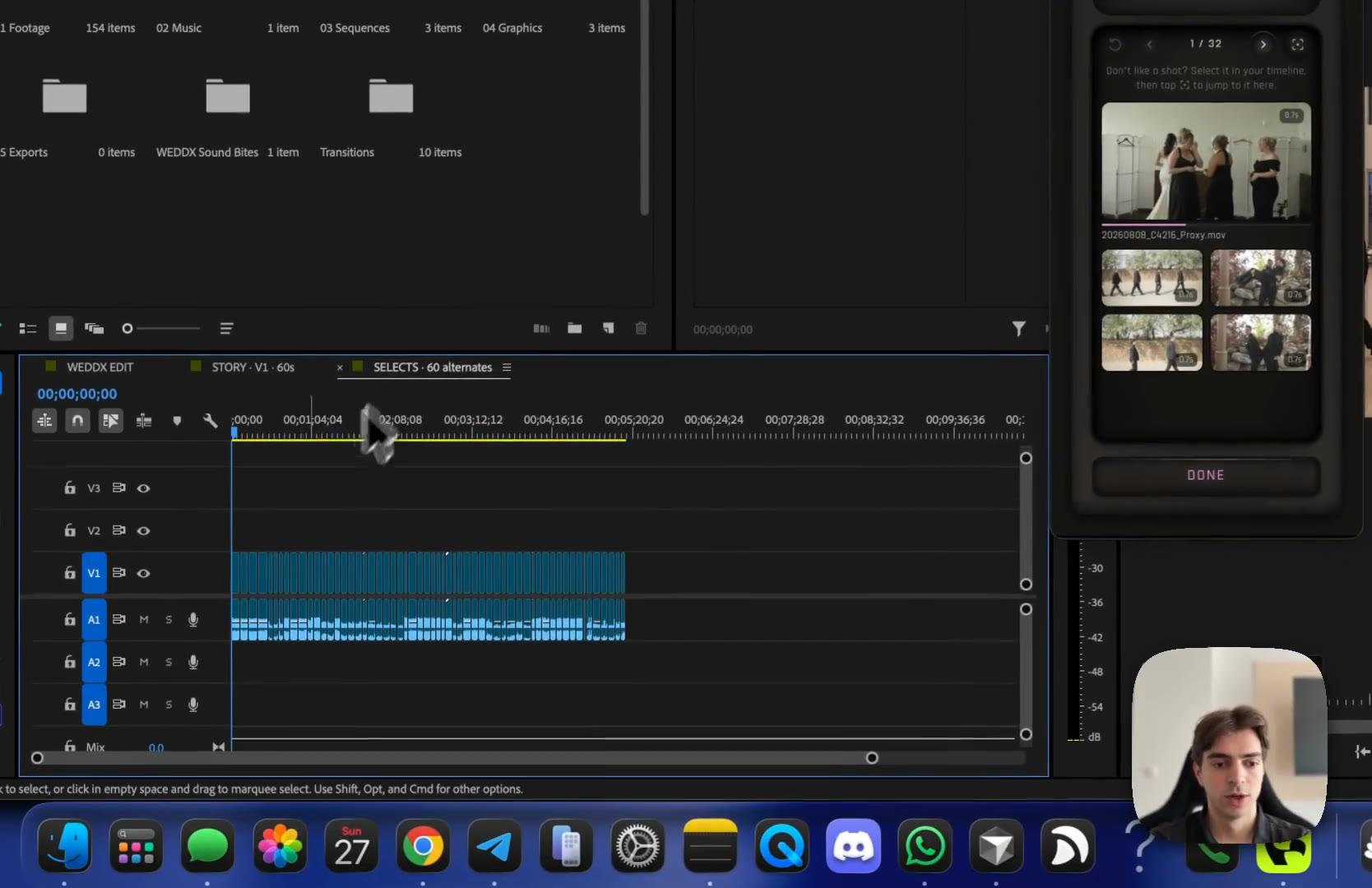
Task: Open the project panel sort icons menu
Action: point(226,329)
